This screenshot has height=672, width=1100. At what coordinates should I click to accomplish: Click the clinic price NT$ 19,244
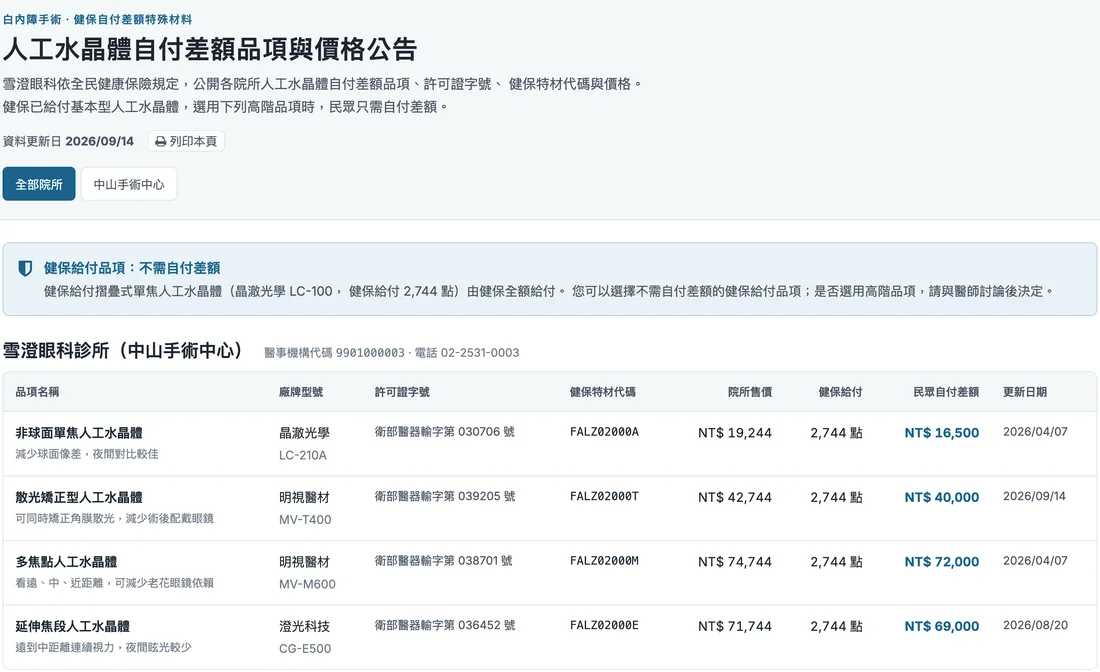click(x=735, y=433)
